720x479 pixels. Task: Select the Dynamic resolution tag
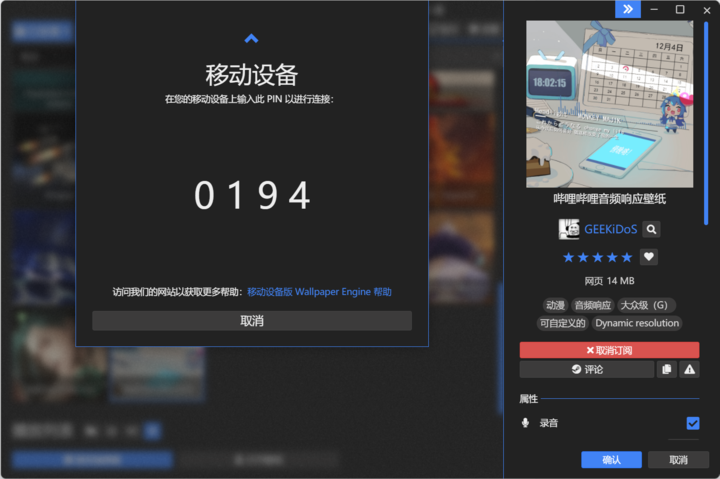(x=637, y=323)
